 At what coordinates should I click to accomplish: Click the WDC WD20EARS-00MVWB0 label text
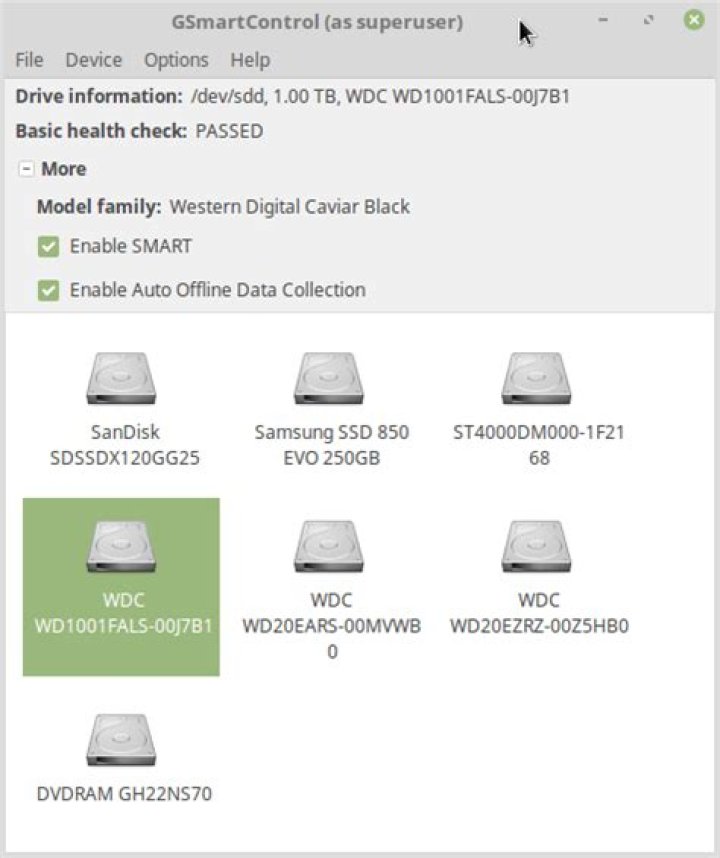pos(332,625)
